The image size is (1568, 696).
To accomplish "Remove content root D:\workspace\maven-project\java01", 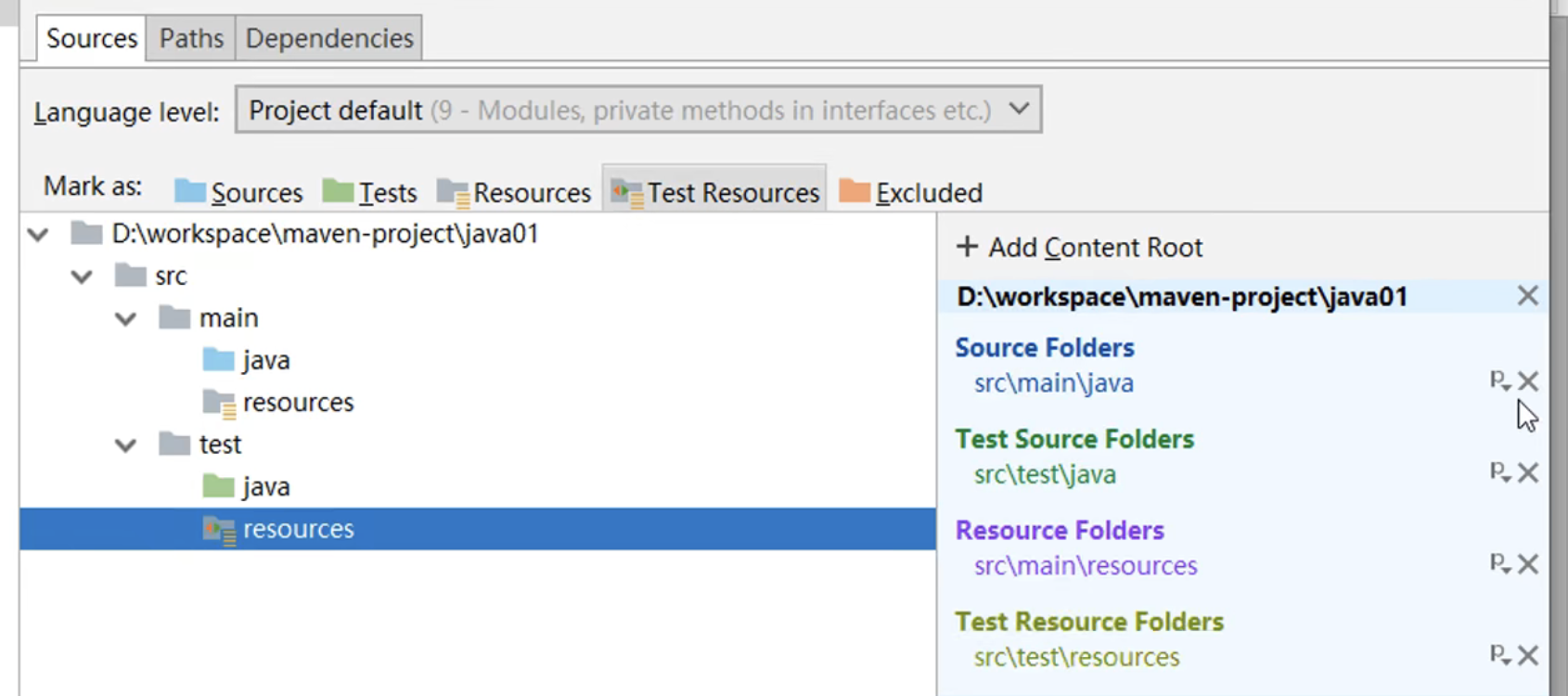I will point(1527,296).
